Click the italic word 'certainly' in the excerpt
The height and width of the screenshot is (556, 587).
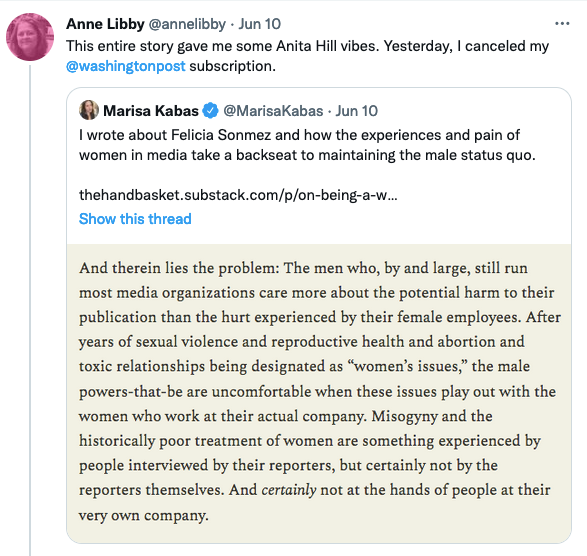click(x=289, y=490)
